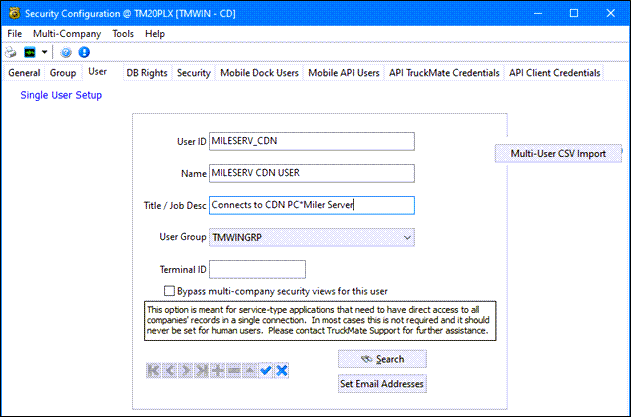Viewport: 631px width, 417px height.
Task: Click the question mark help icon
Action: pos(66,52)
